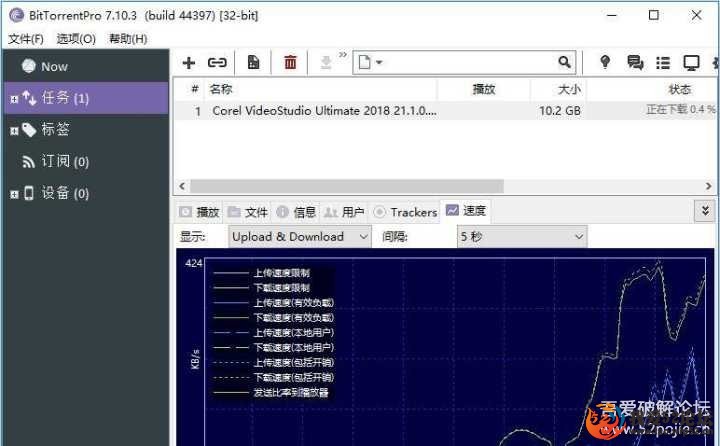Open the 5 秒 interval dropdown
The width and height of the screenshot is (720, 446).
(x=522, y=237)
